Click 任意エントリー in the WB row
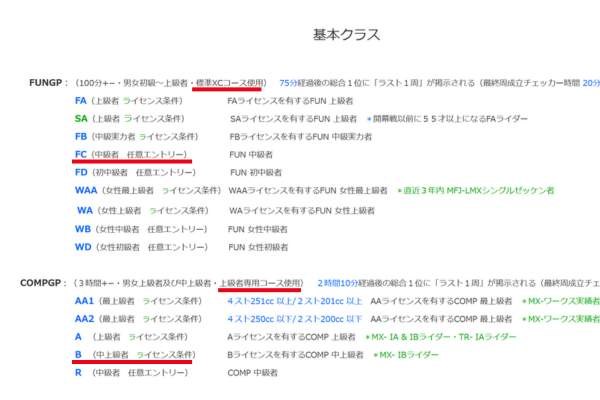 pos(174,229)
